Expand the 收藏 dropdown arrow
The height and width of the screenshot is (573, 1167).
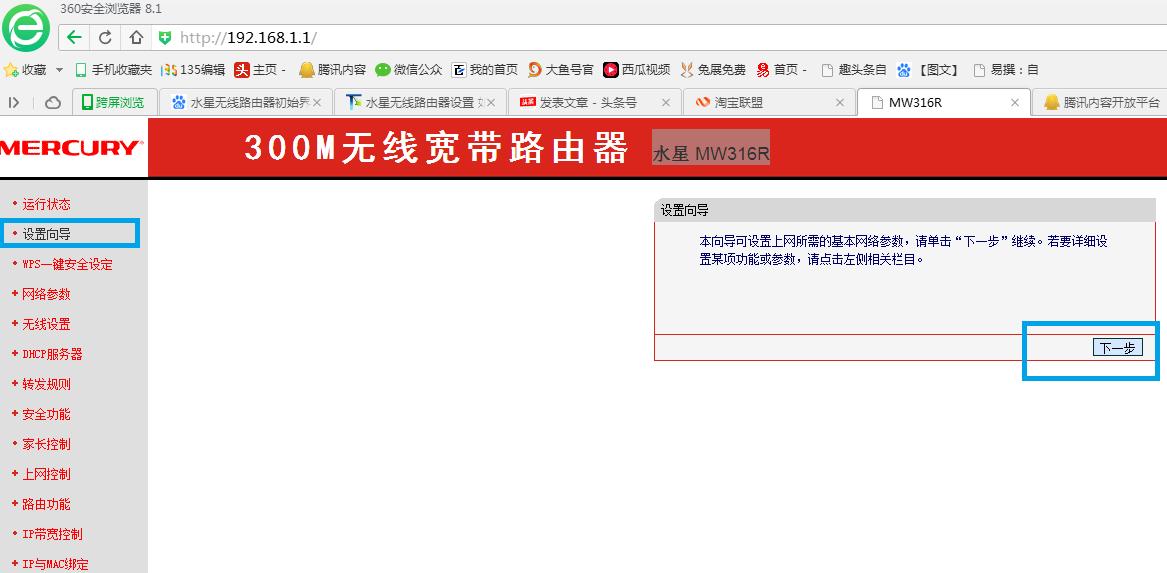click(x=60, y=70)
